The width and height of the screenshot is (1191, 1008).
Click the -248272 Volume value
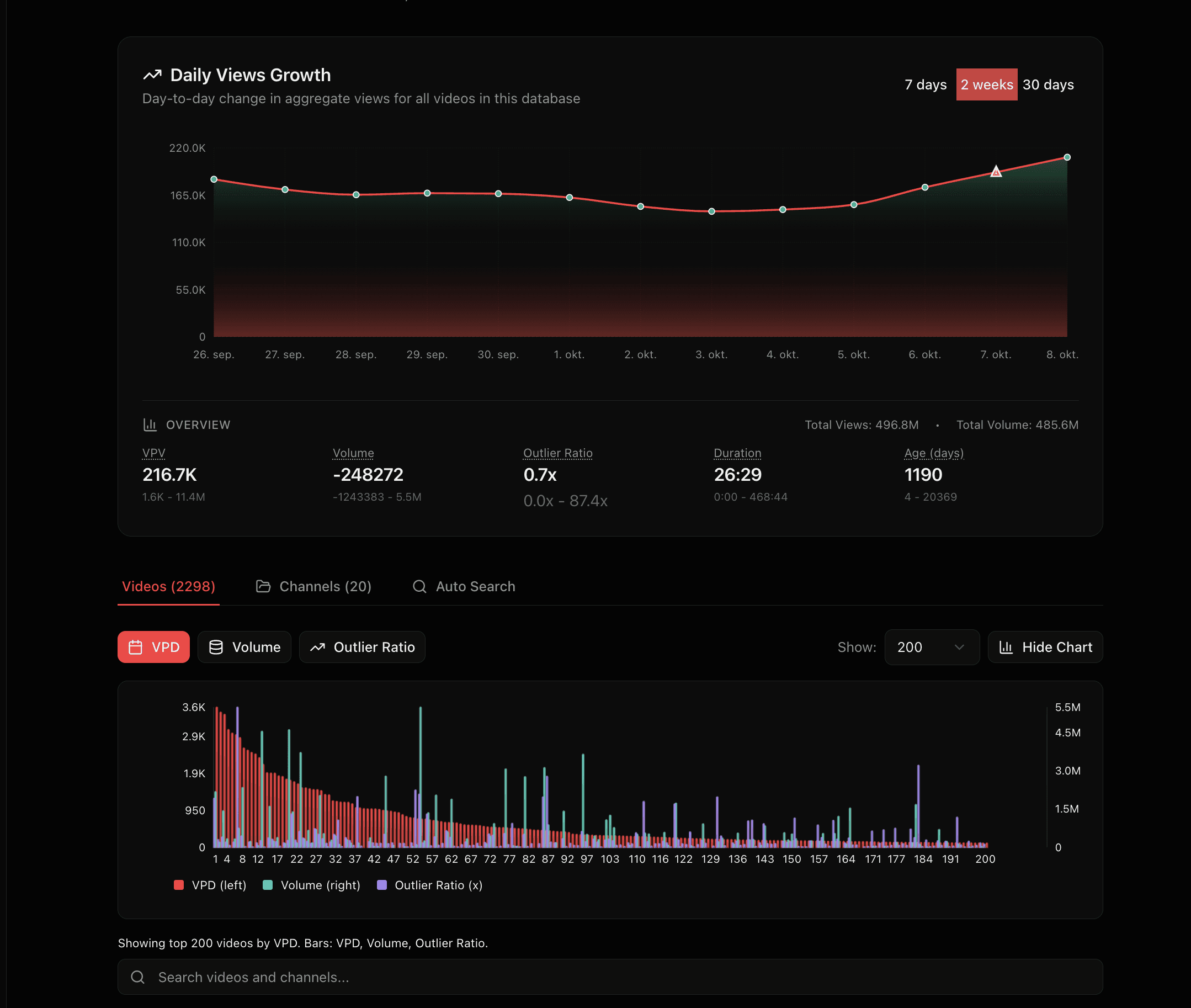coord(368,475)
